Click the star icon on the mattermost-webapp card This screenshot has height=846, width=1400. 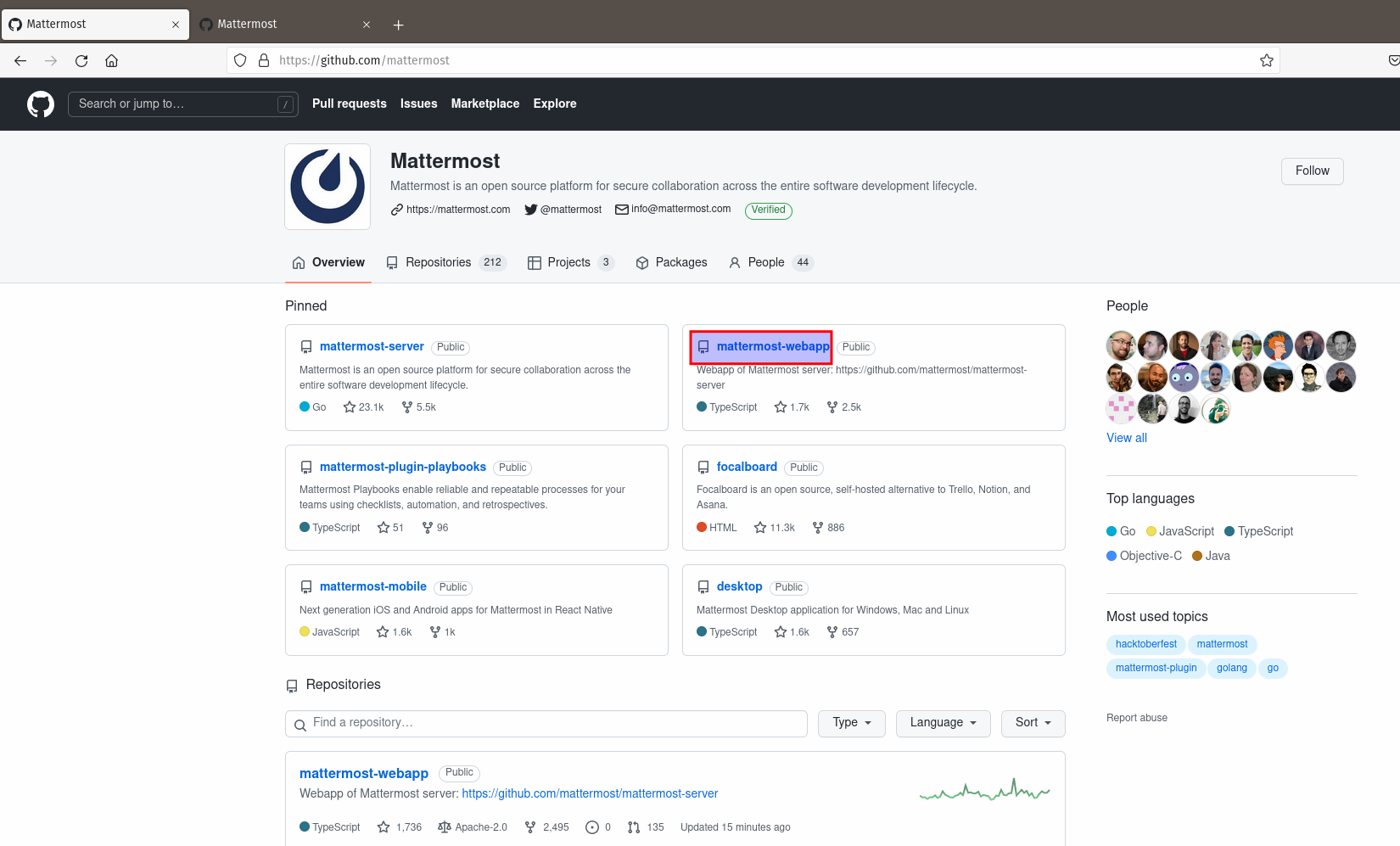[780, 406]
